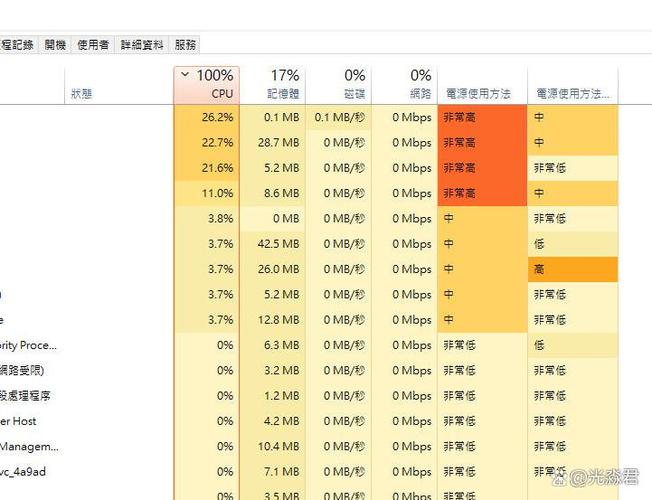Select the process labeled '網路受限)'
The height and width of the screenshot is (500, 652).
[28, 371]
